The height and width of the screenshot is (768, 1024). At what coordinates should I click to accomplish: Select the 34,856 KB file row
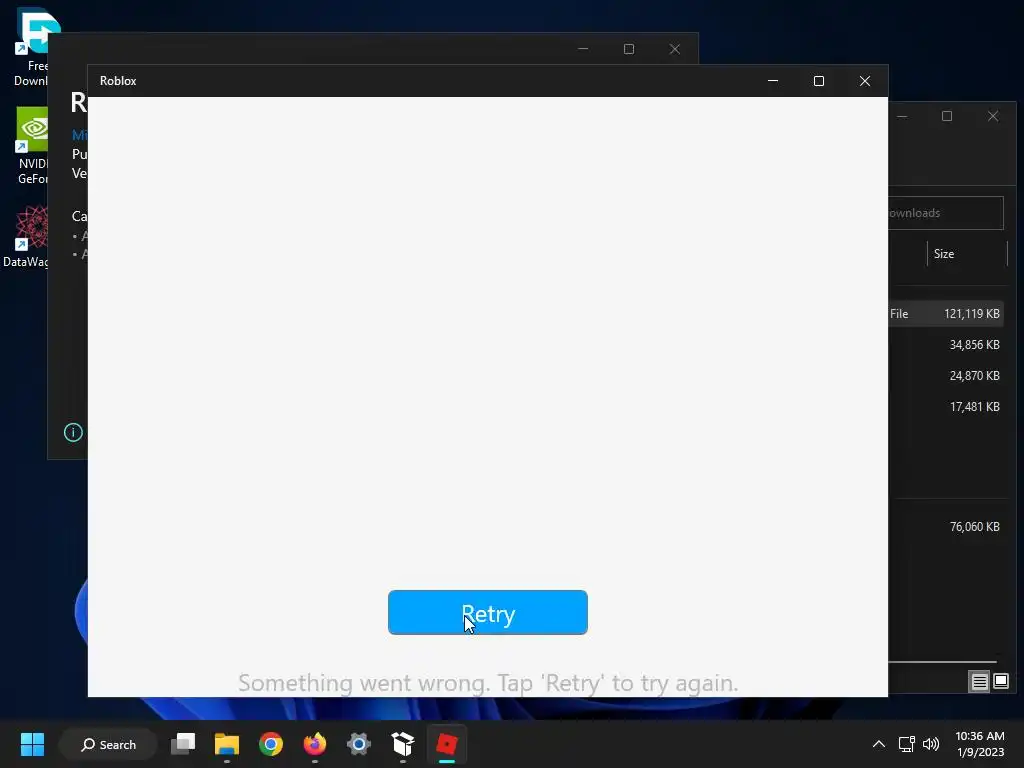tap(946, 345)
